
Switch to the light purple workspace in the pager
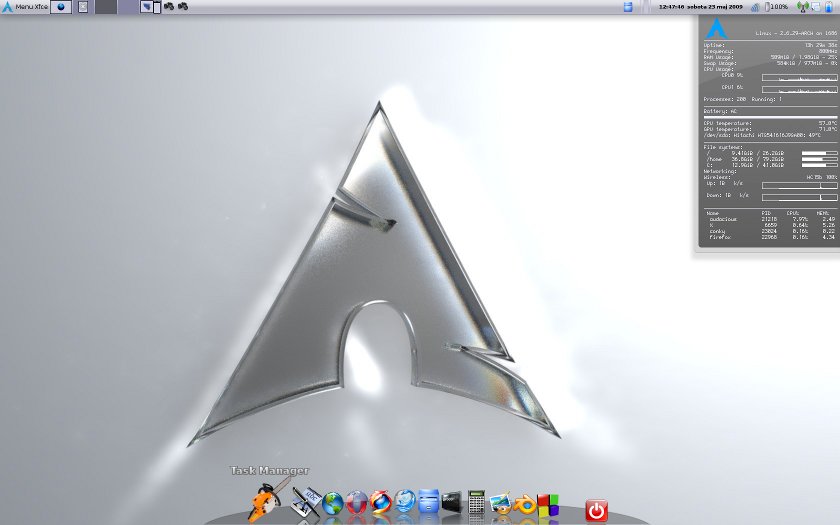(128, 7)
